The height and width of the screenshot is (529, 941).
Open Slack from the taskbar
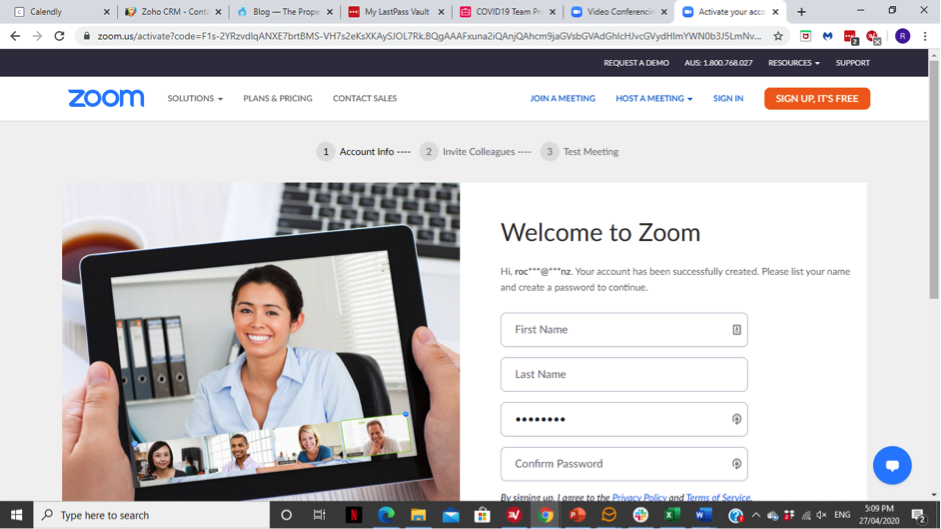pyautogui.click(x=640, y=515)
